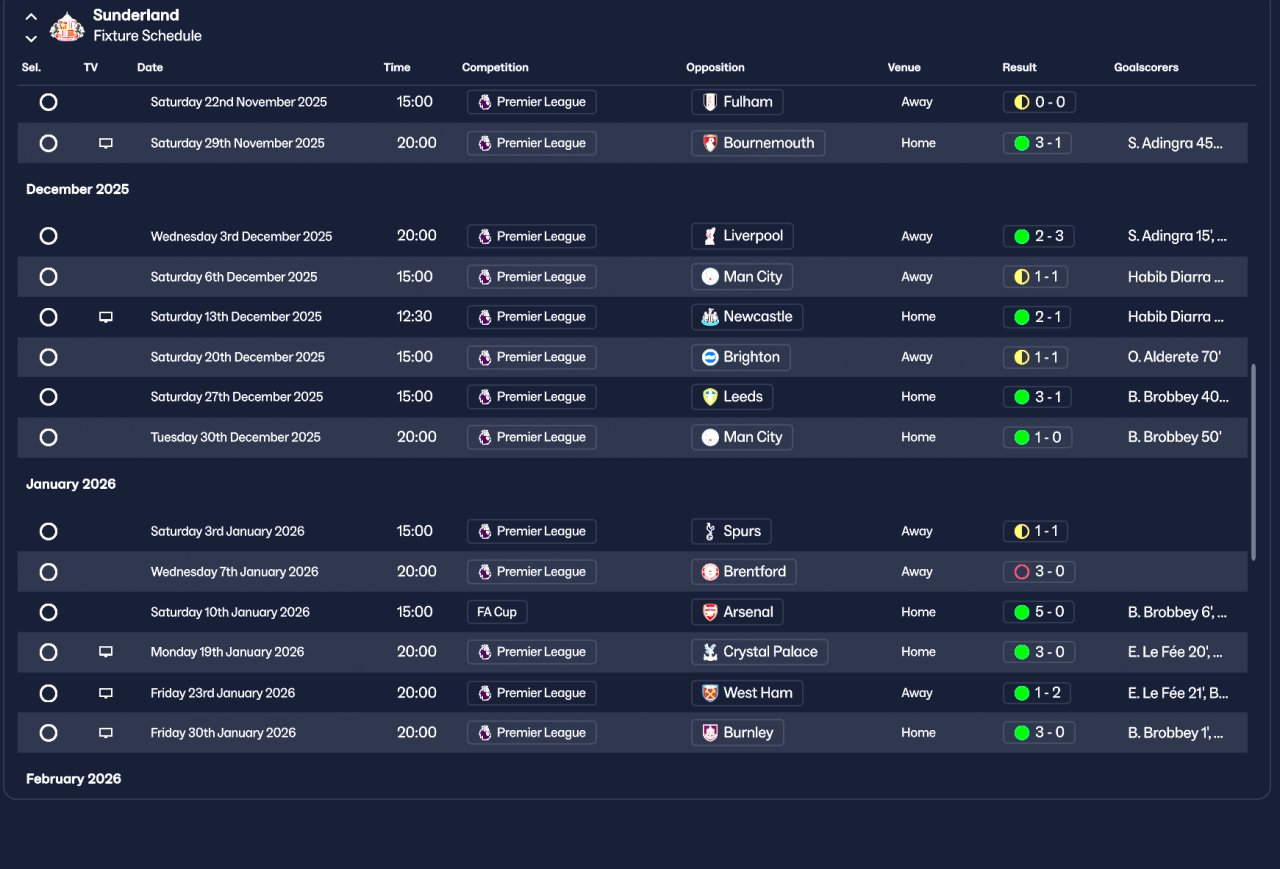
Task: Select the Brighton fixture radio button
Action: point(48,357)
